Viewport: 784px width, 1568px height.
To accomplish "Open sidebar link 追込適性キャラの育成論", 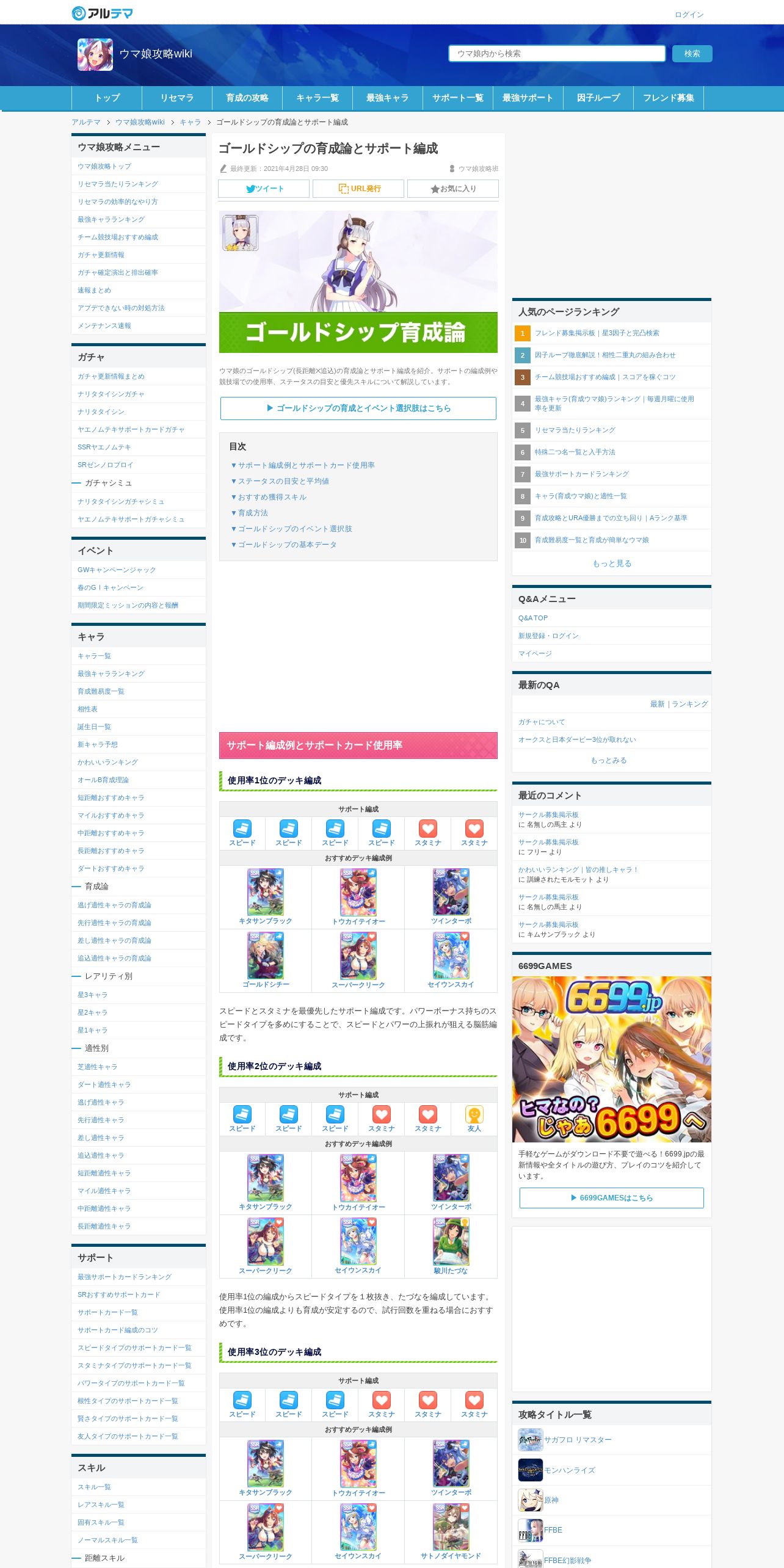I will click(x=114, y=958).
